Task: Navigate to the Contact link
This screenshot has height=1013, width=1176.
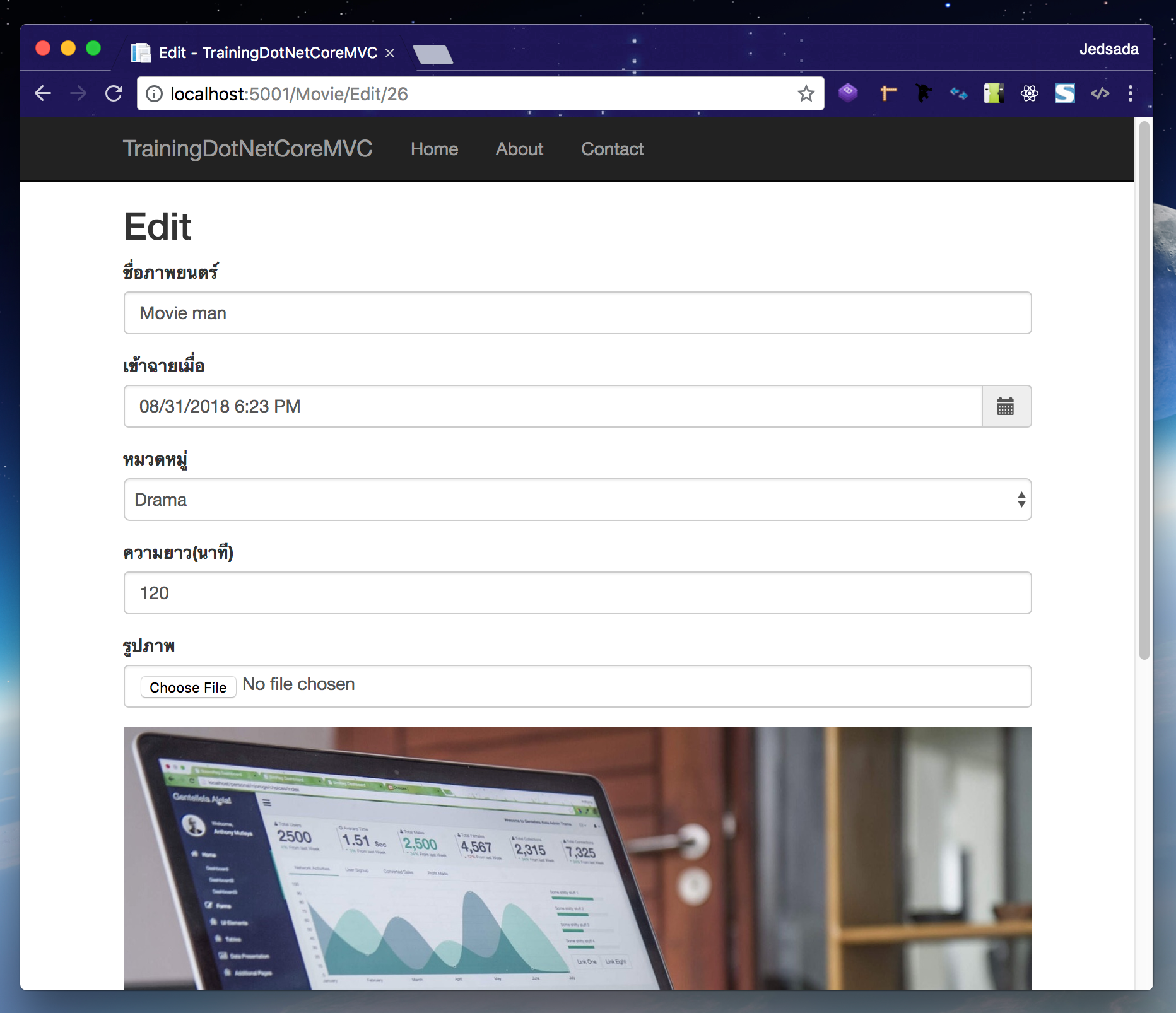Action: 612,149
